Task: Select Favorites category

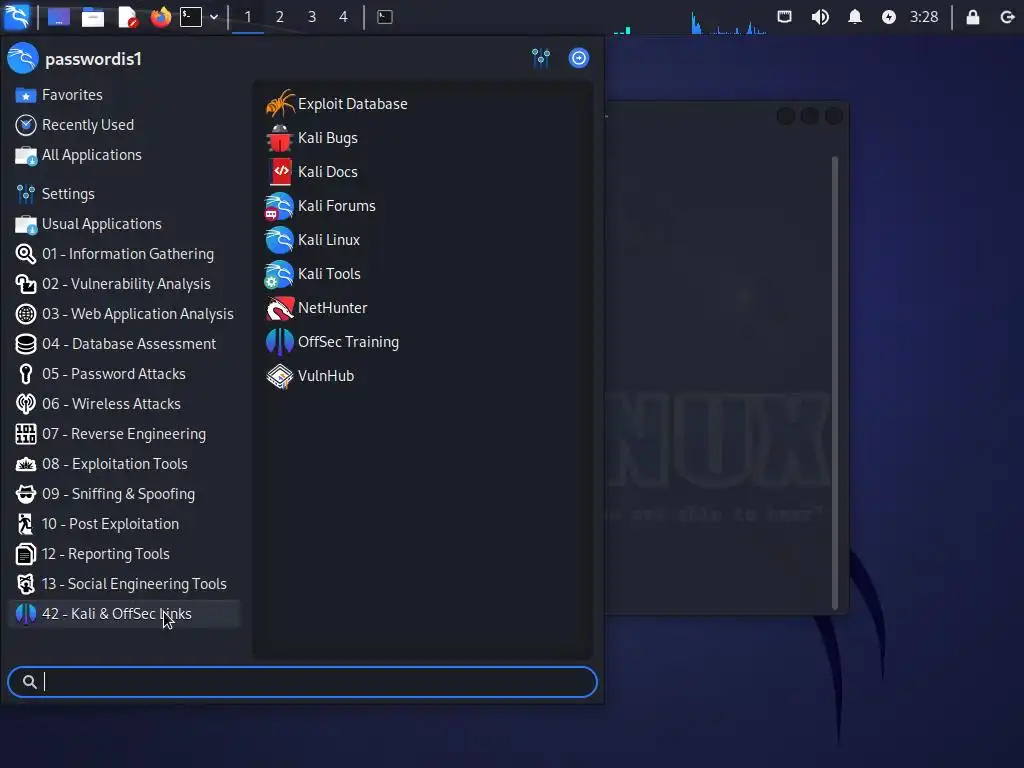Action: coord(124,95)
